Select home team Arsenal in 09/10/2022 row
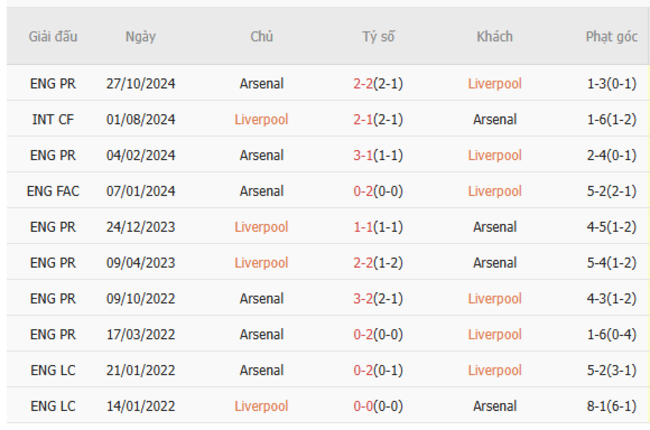 tap(262, 299)
